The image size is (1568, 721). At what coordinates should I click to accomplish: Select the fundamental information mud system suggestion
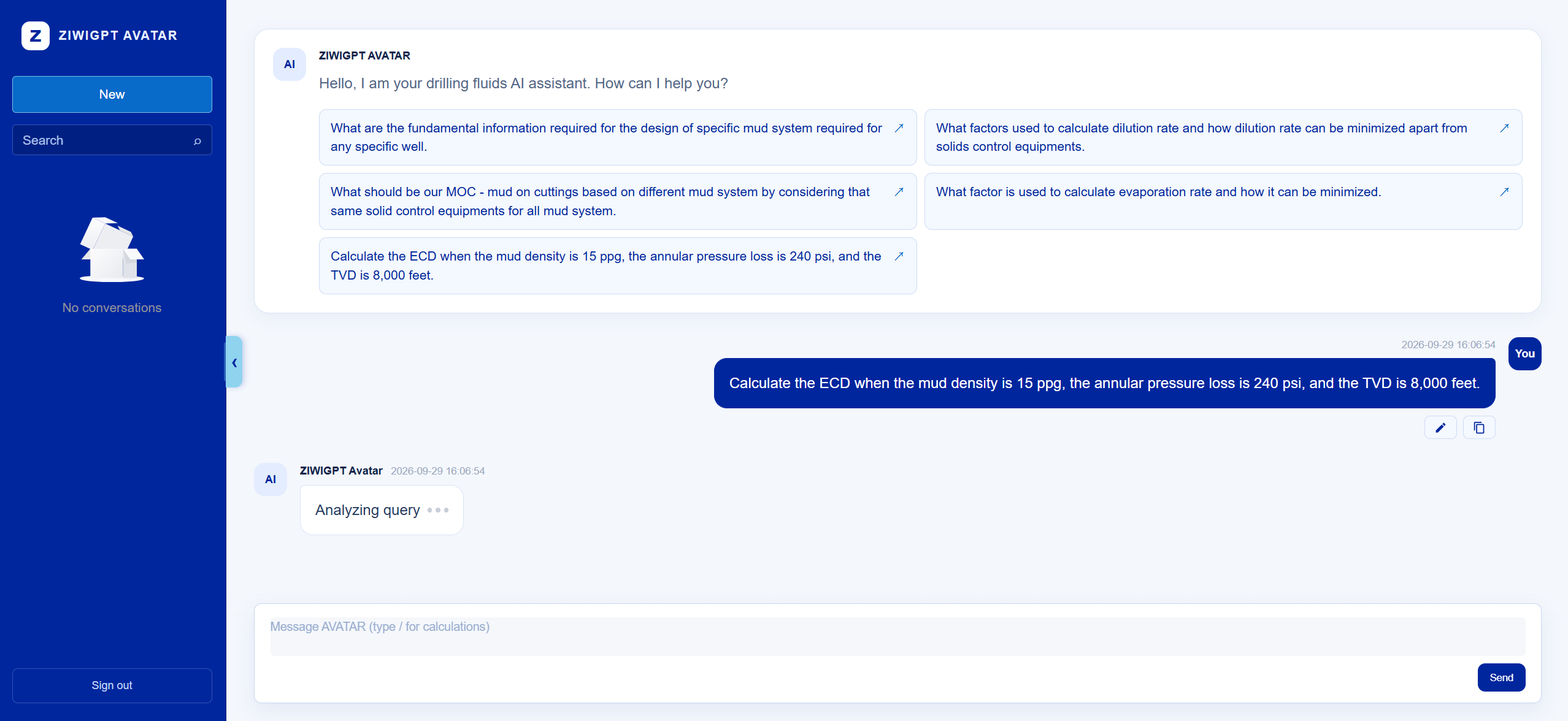tap(618, 137)
